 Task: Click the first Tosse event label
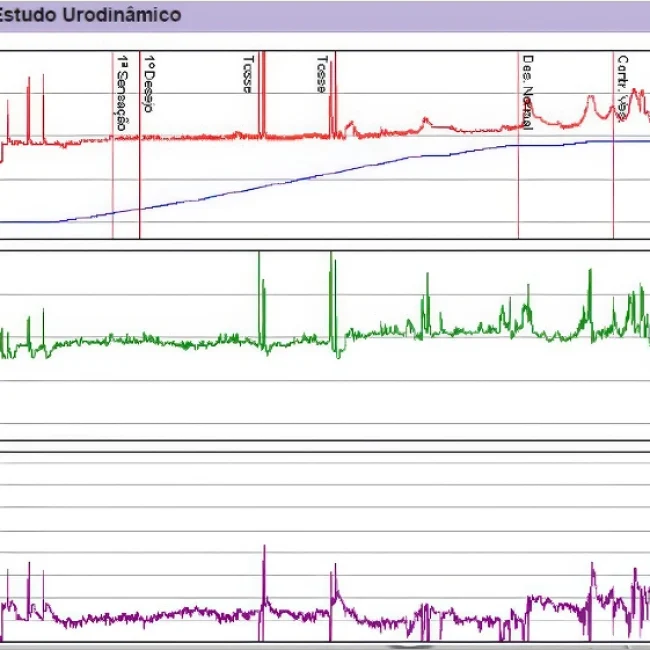(247, 74)
